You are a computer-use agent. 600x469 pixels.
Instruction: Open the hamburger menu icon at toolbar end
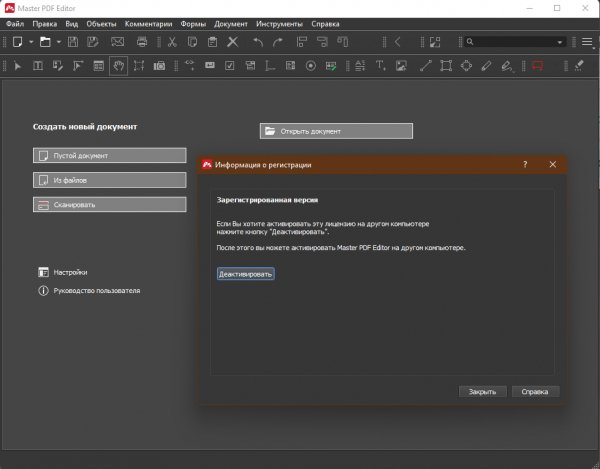(587, 42)
